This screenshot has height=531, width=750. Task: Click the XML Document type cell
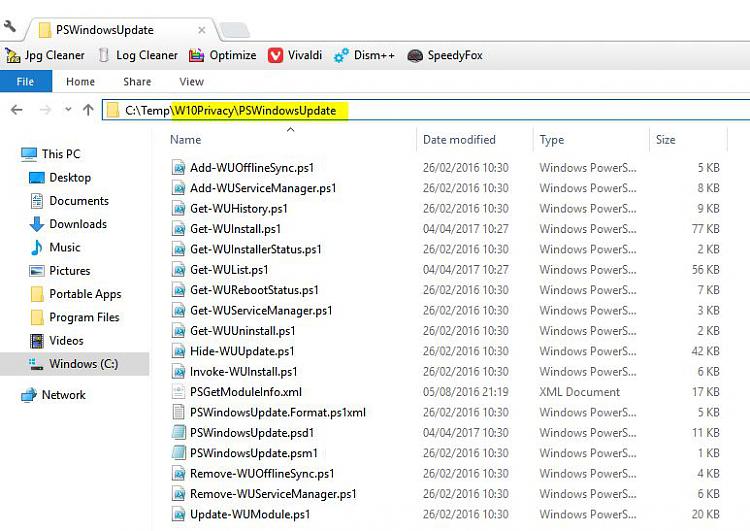click(x=579, y=392)
